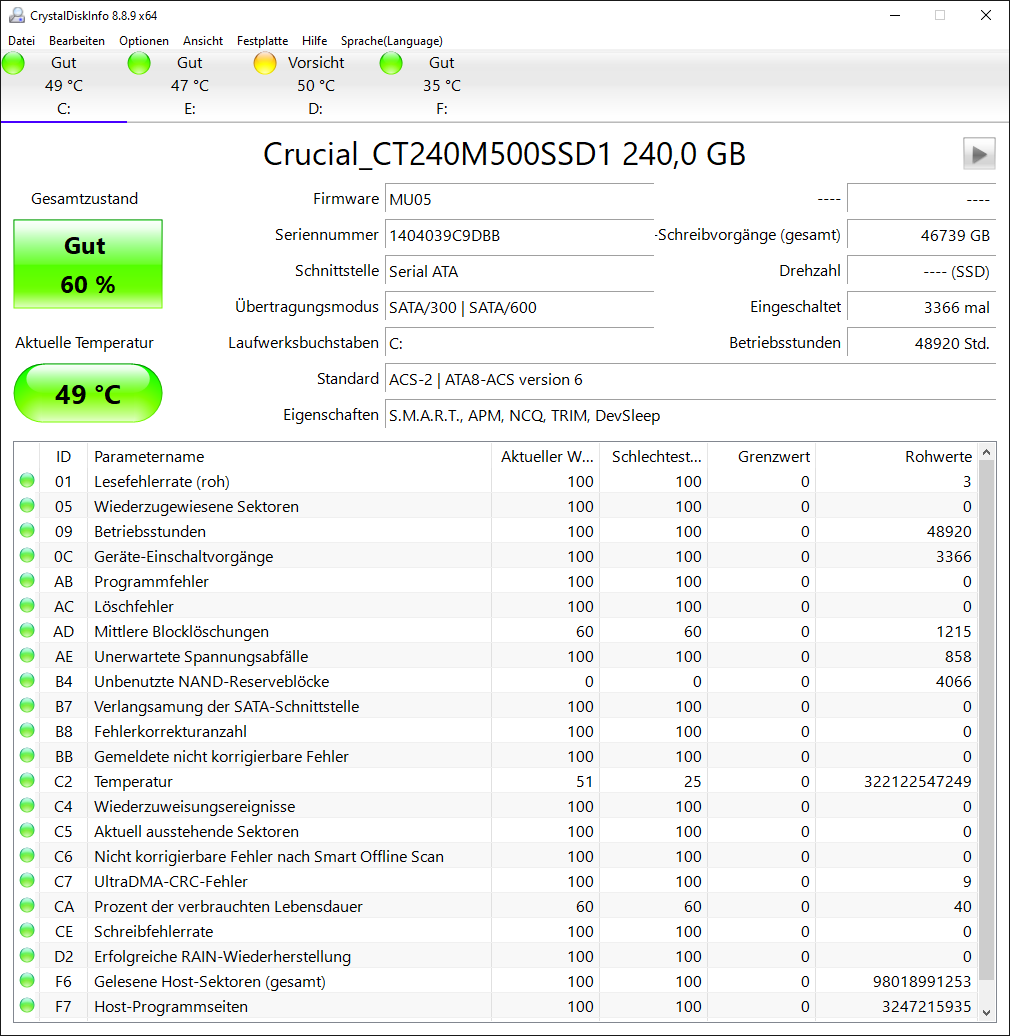The height and width of the screenshot is (1036, 1010).
Task: Click the Firmware field MU05
Action: click(x=519, y=200)
